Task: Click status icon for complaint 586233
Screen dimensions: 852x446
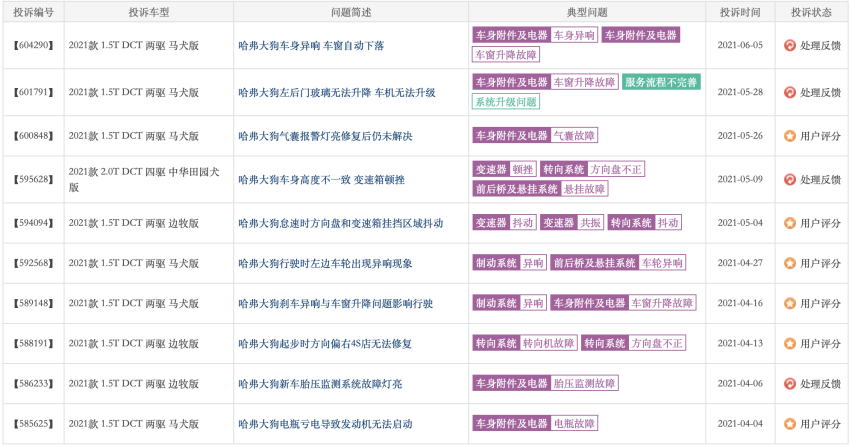Action: pos(790,384)
